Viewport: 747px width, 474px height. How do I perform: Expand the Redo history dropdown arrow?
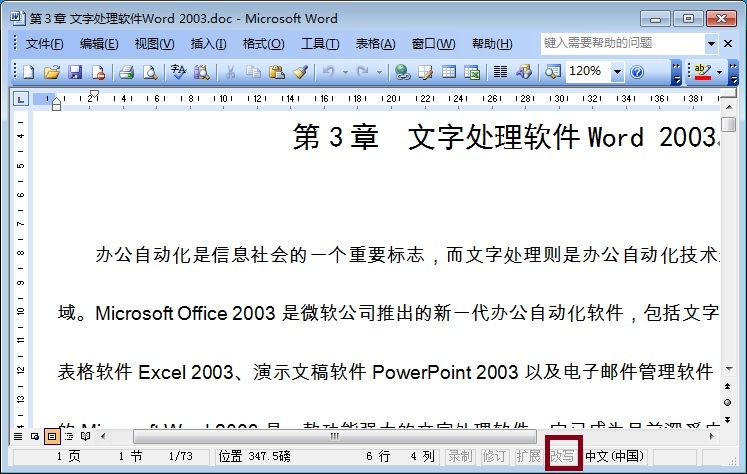coord(379,72)
